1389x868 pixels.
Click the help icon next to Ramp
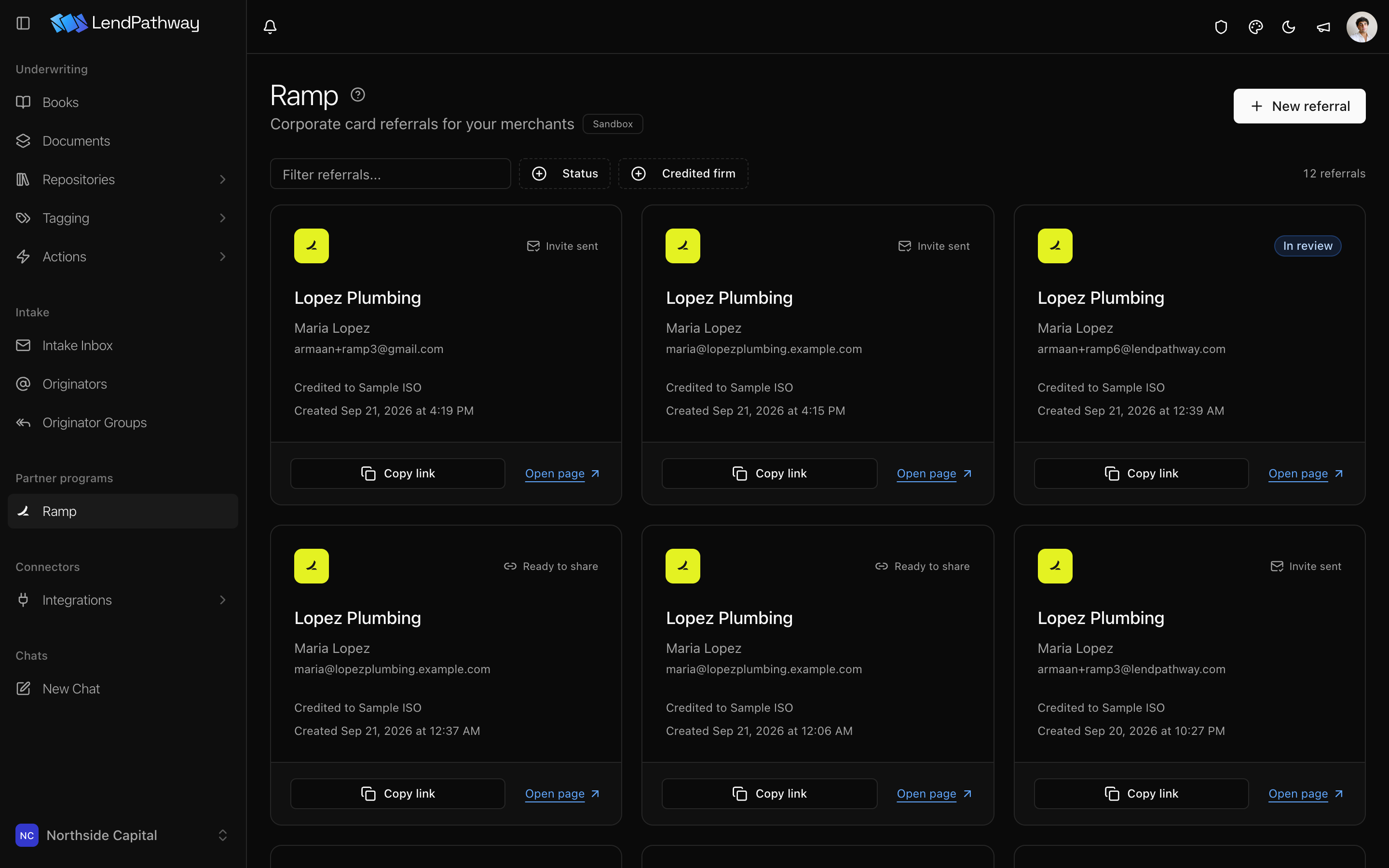357,95
